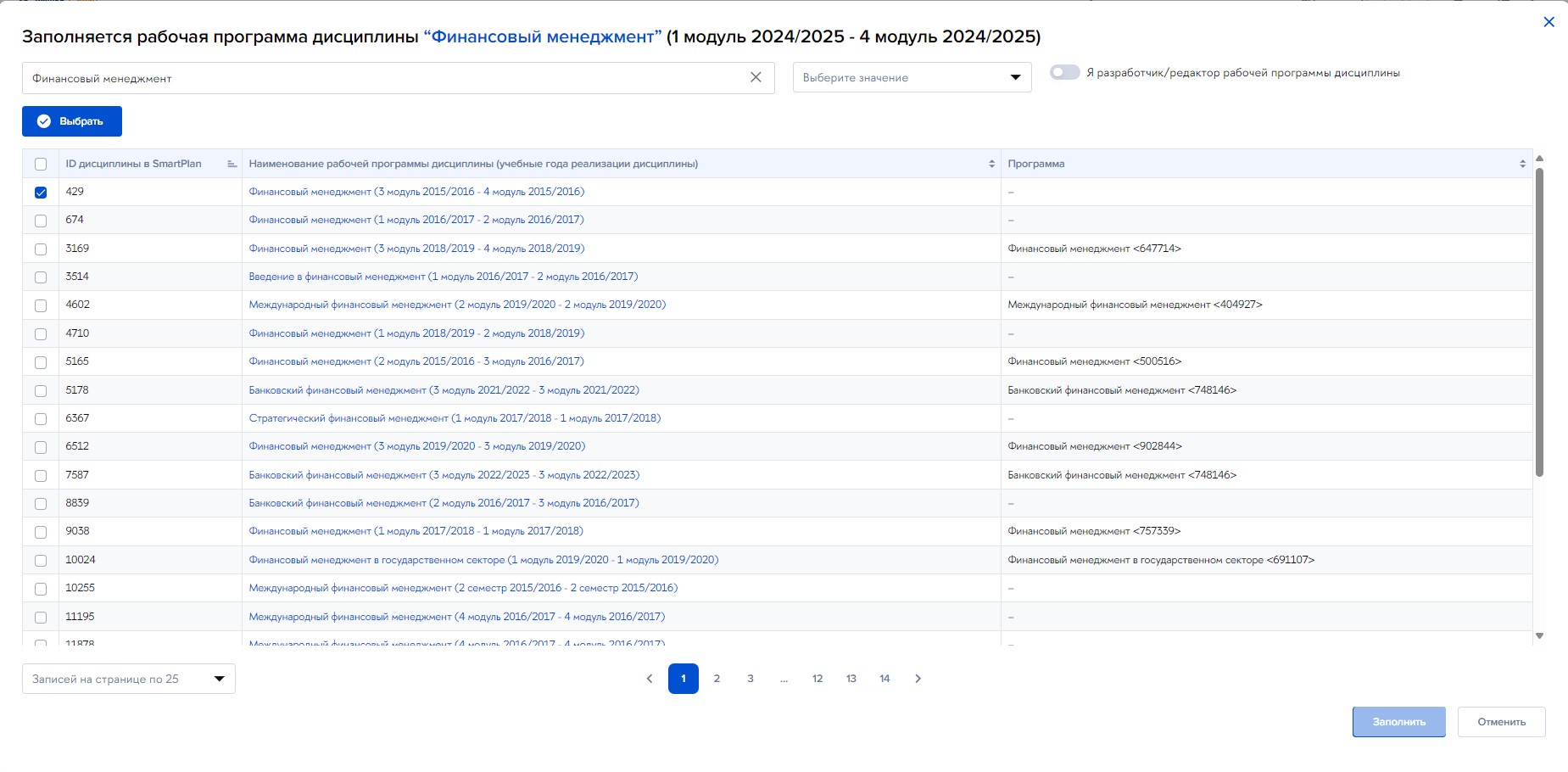Sort by ID дисциплины column icon
1568x772 pixels.
point(232,164)
